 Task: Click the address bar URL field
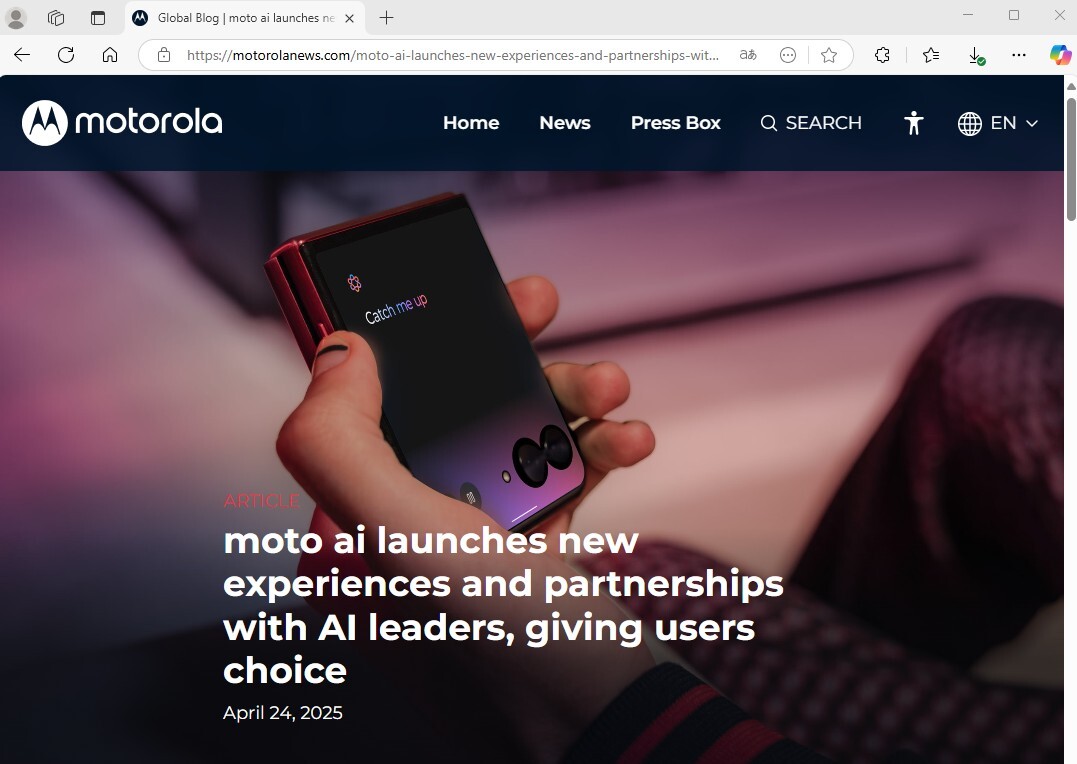click(x=453, y=55)
